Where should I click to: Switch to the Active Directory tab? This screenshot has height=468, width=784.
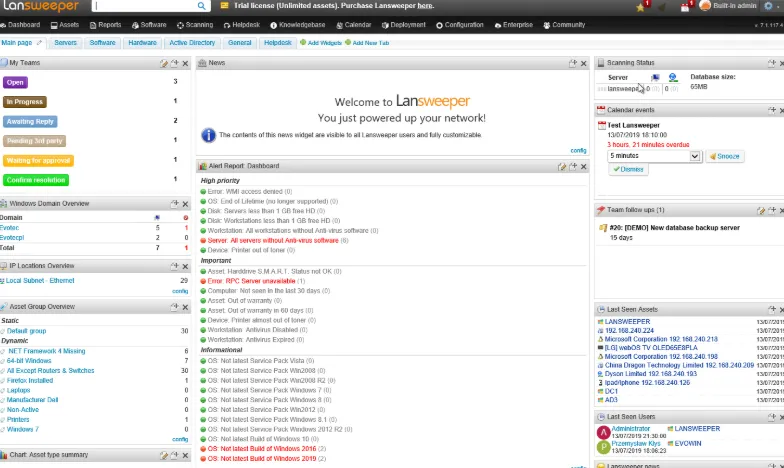pyautogui.click(x=192, y=43)
